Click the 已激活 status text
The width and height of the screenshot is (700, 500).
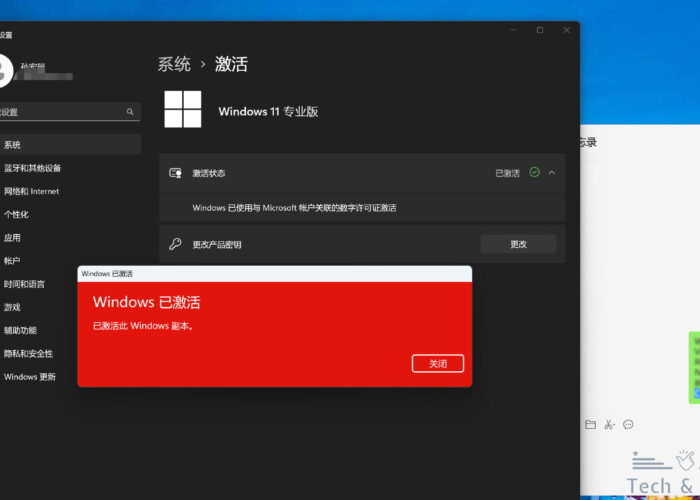[508, 173]
